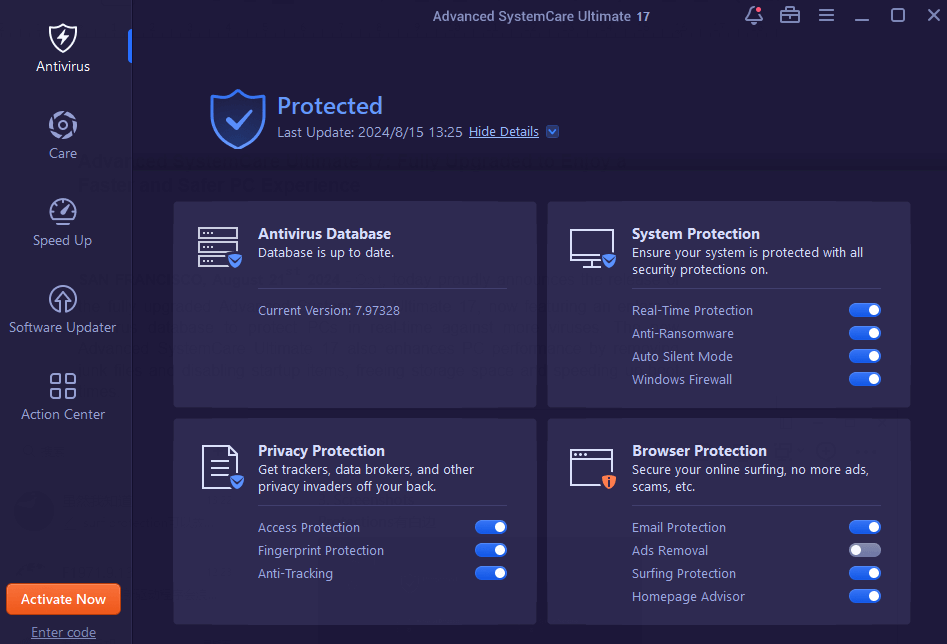This screenshot has width=947, height=644.
Task: Click the Surfing Protection label
Action: point(684,573)
